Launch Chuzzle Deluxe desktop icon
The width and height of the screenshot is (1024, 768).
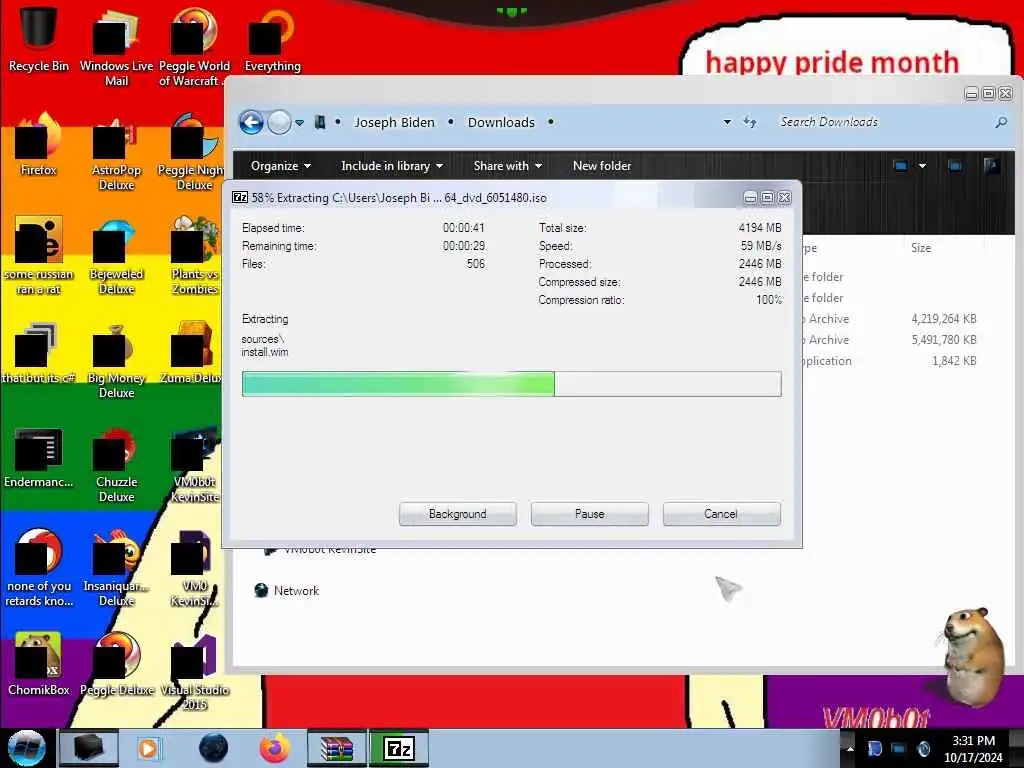(x=116, y=465)
